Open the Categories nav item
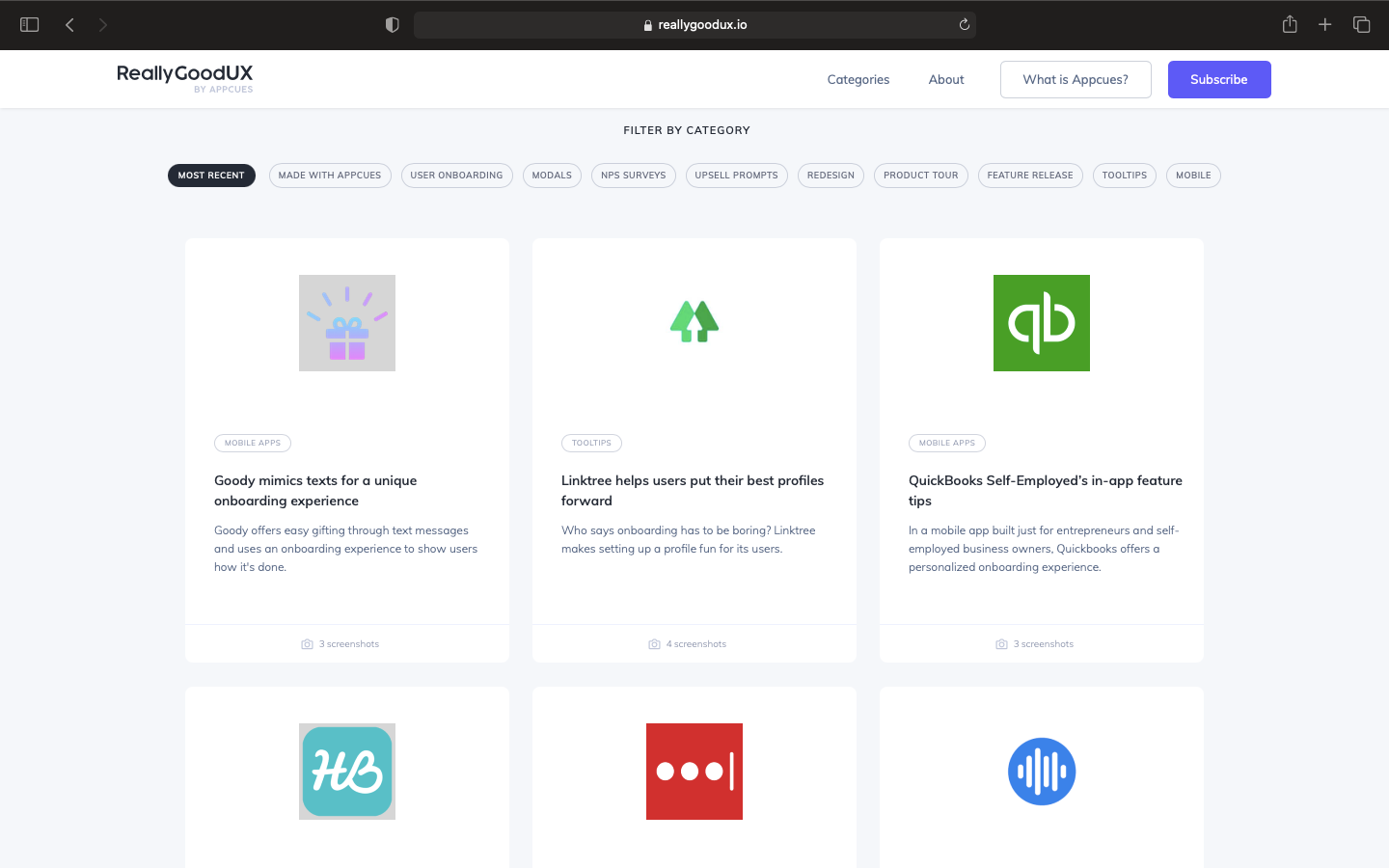 pos(858,79)
